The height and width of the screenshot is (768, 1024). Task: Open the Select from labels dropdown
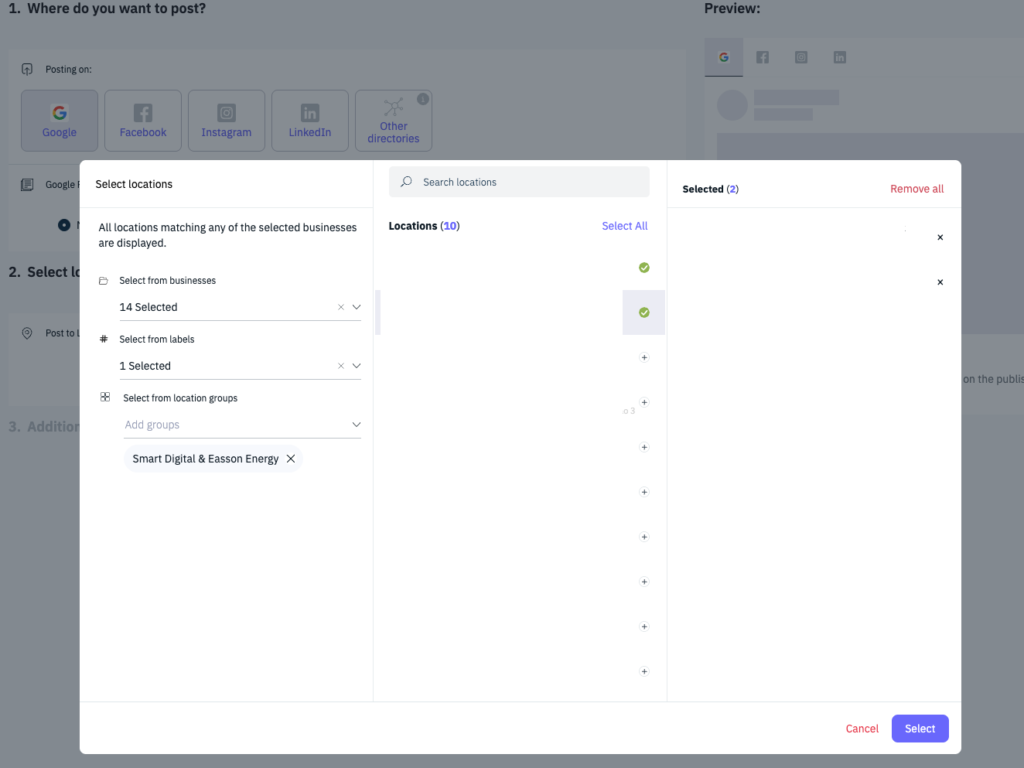tap(356, 366)
